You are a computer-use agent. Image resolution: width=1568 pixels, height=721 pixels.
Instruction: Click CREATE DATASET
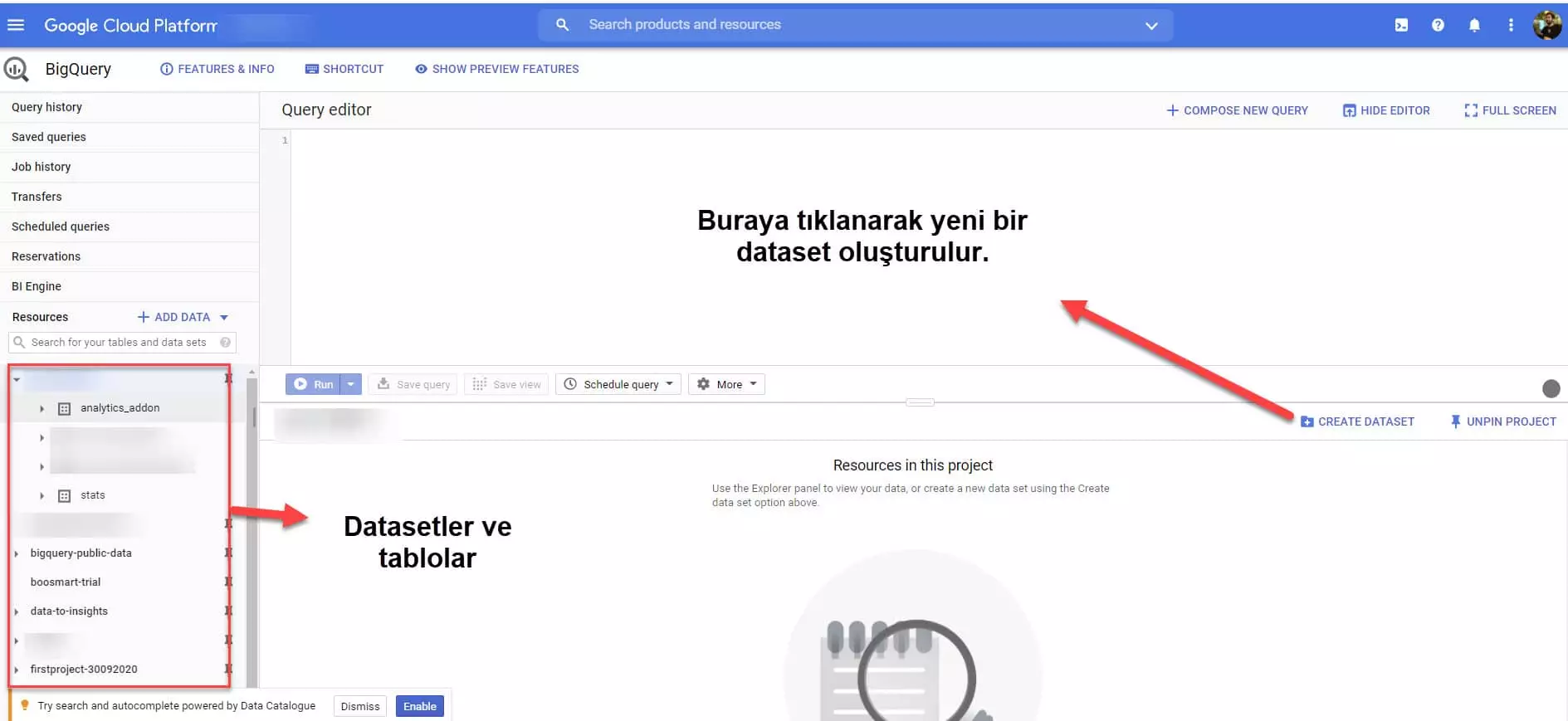point(1357,421)
